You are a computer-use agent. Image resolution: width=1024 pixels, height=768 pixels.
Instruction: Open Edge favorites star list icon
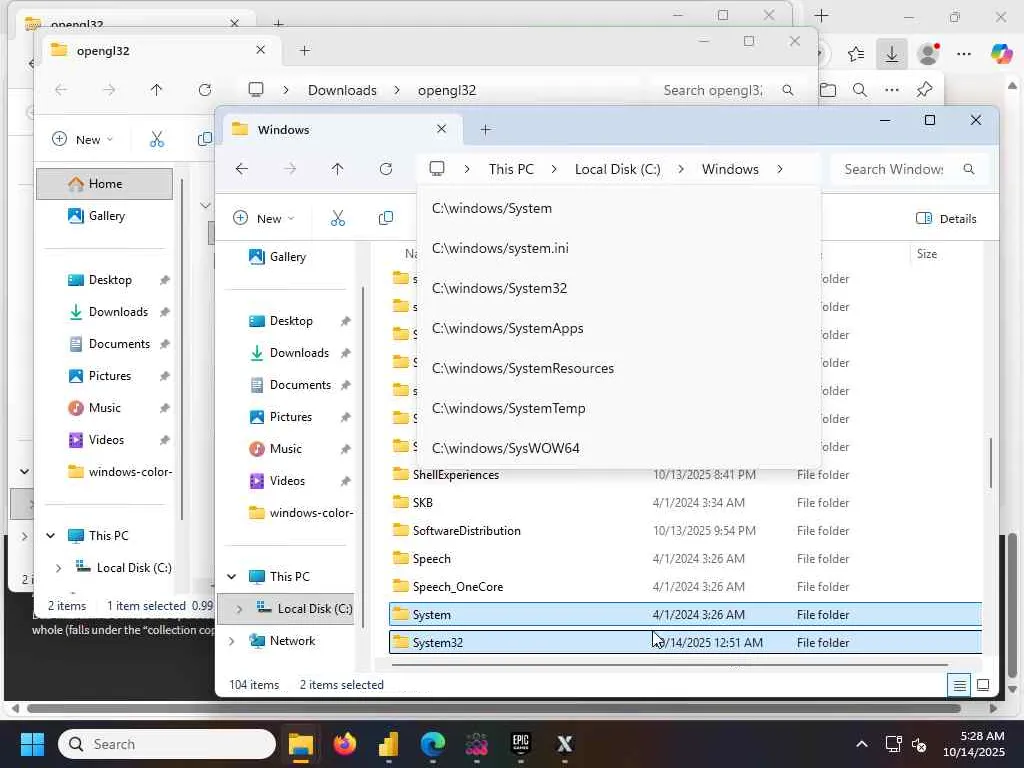(x=856, y=54)
